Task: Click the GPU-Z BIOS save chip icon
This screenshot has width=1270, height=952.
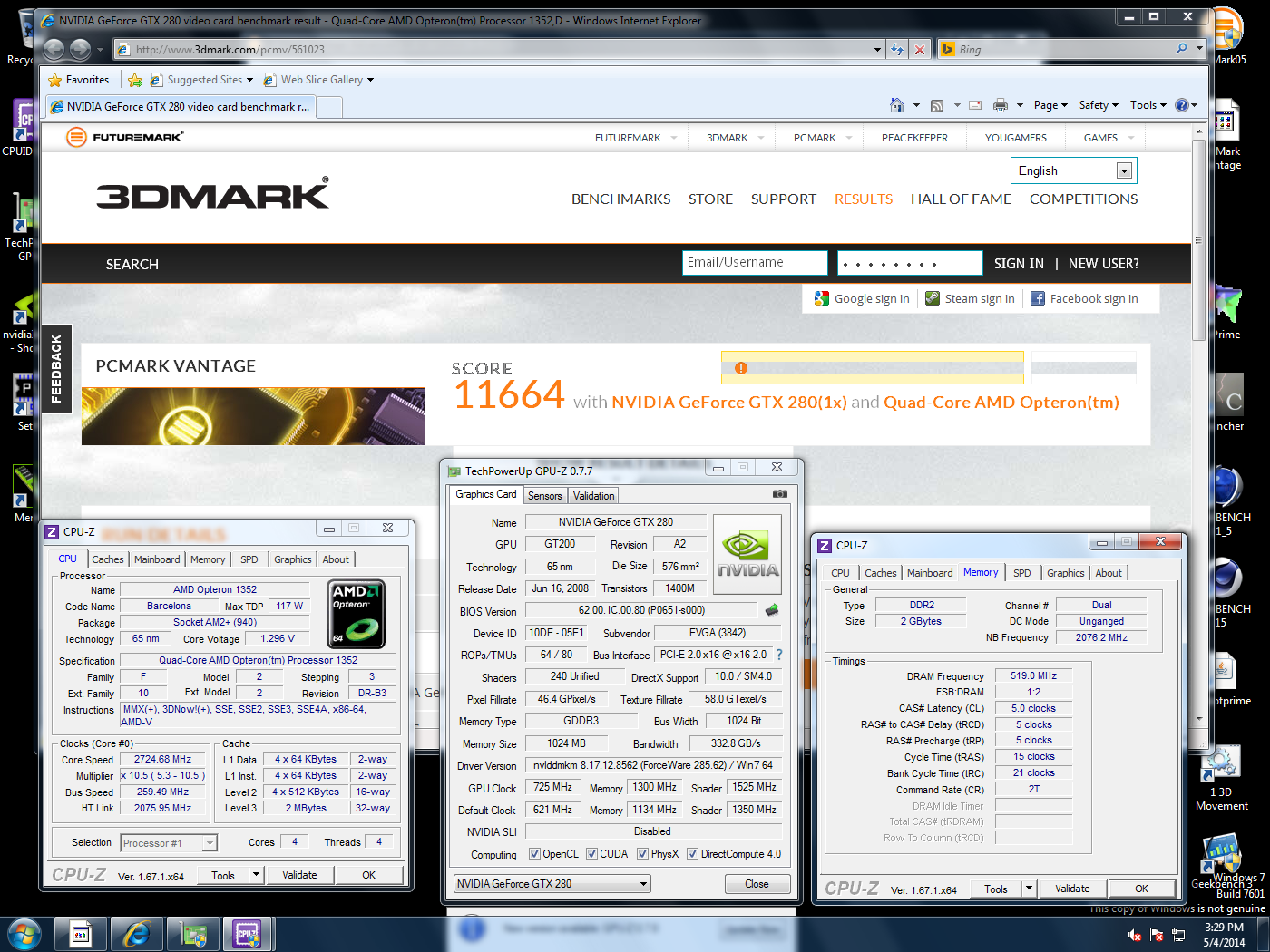Action: (772, 610)
